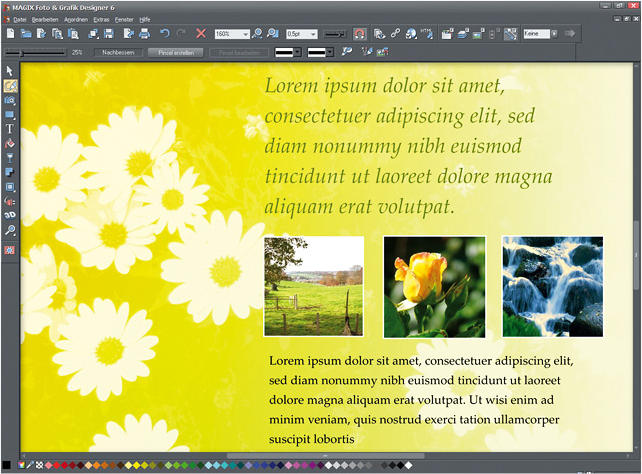Select the Selector arrow tool

(x=9, y=71)
